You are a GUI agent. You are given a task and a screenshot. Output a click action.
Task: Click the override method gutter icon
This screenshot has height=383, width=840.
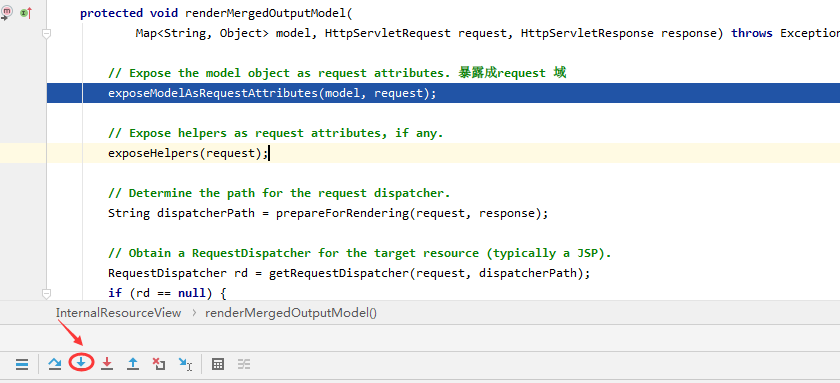tap(7, 13)
